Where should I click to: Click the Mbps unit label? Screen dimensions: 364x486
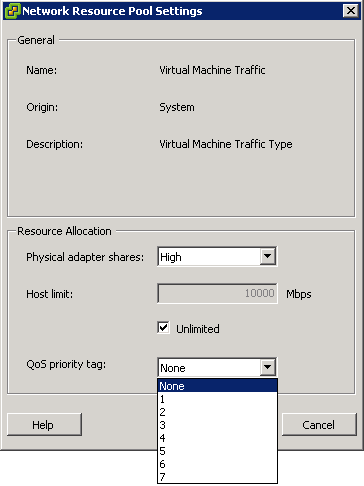click(x=299, y=294)
